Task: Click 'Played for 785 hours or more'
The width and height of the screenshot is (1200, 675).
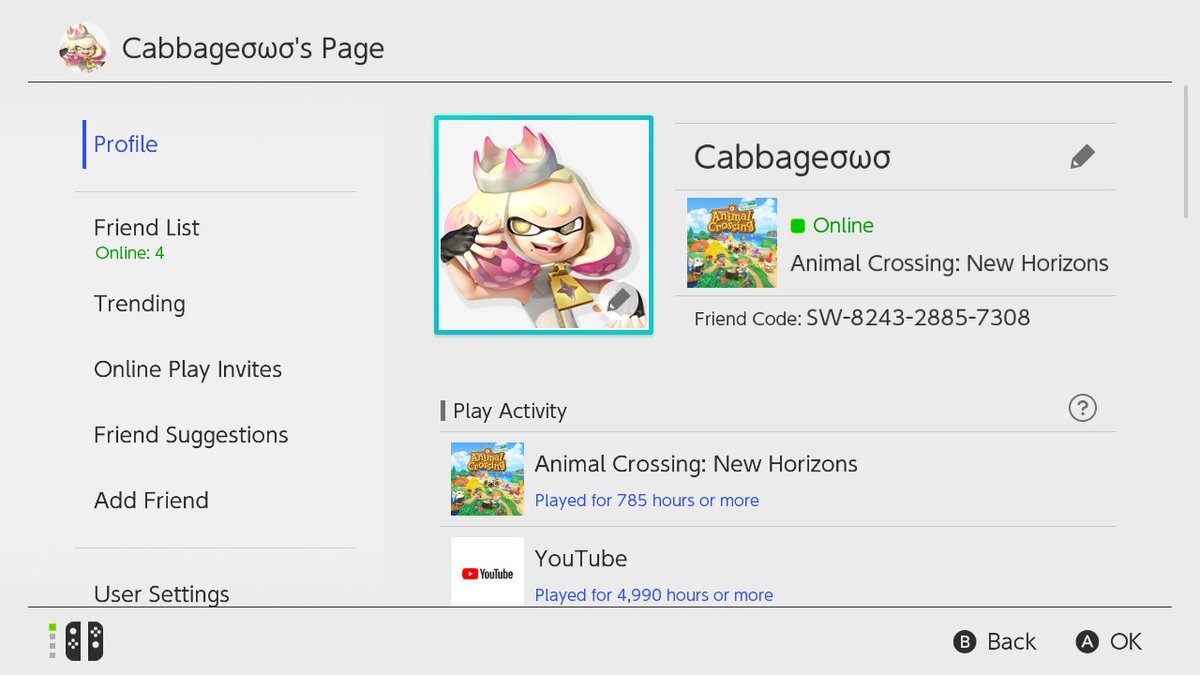Action: coord(647,500)
